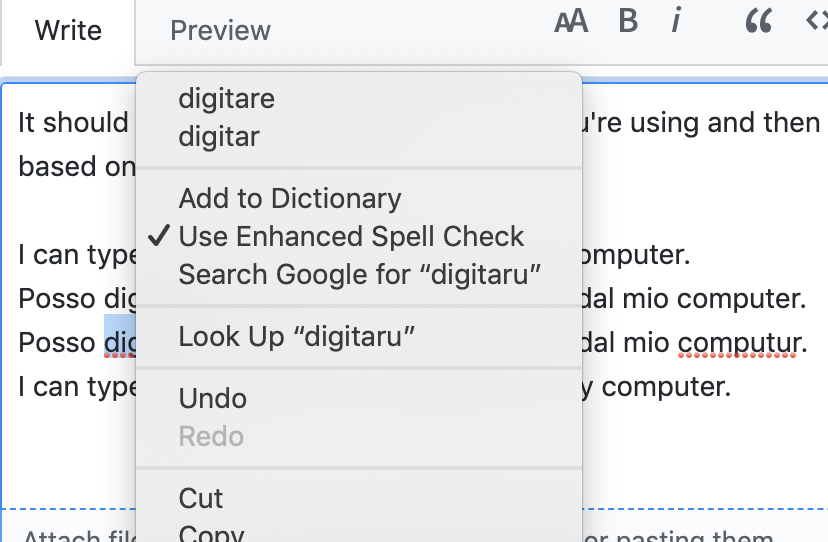Viewport: 828px width, 542px height.
Task: Switch to the Preview tab
Action: (220, 31)
